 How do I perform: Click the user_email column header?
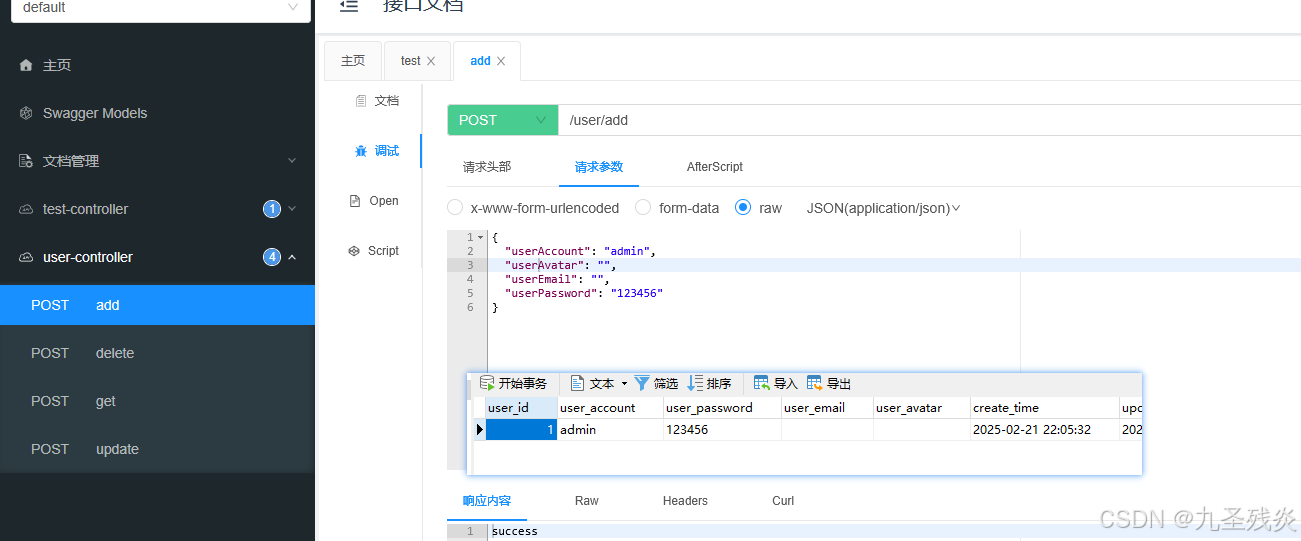(x=827, y=408)
